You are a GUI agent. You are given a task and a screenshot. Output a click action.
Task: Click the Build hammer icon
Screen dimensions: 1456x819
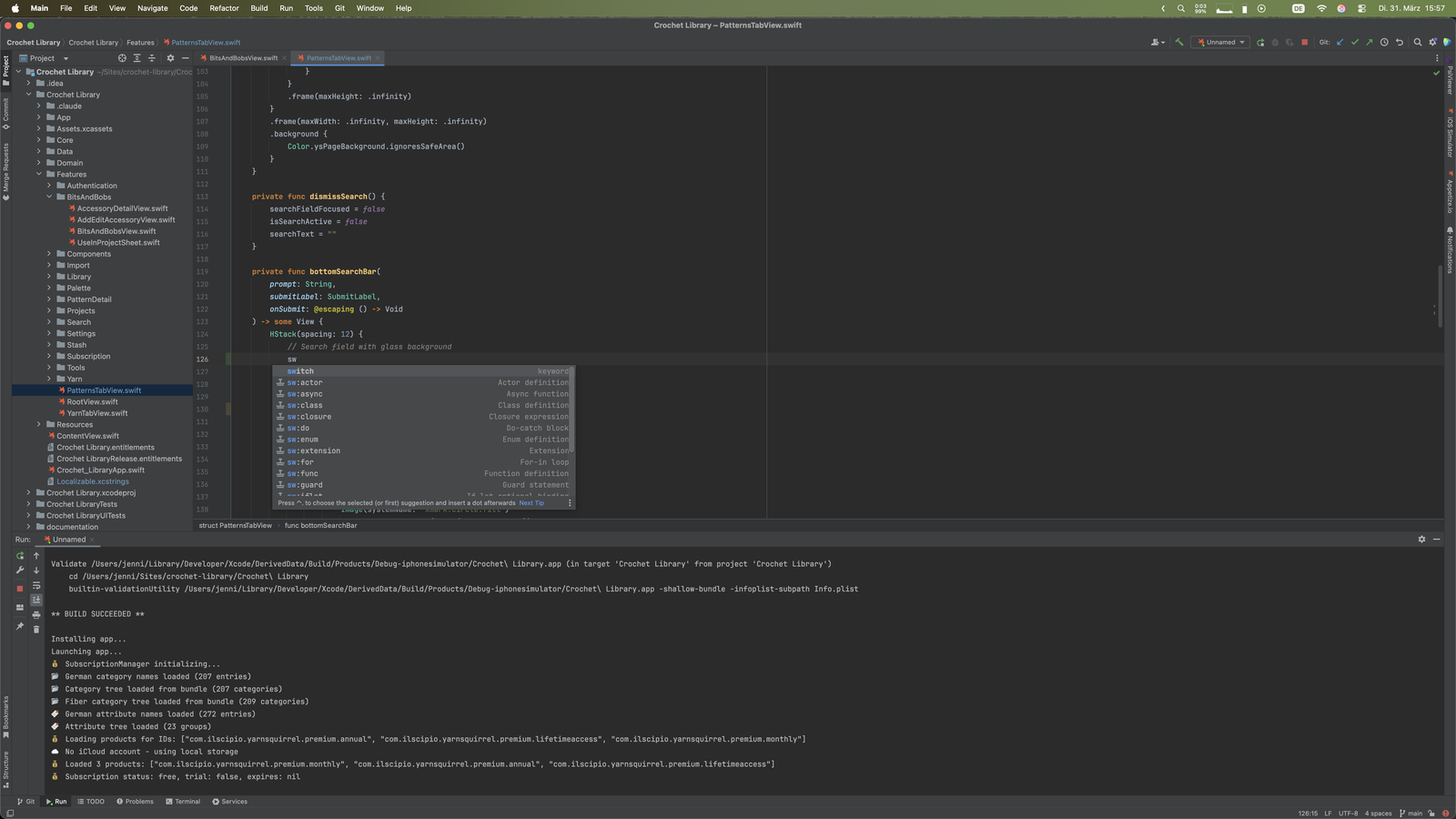1179,42
